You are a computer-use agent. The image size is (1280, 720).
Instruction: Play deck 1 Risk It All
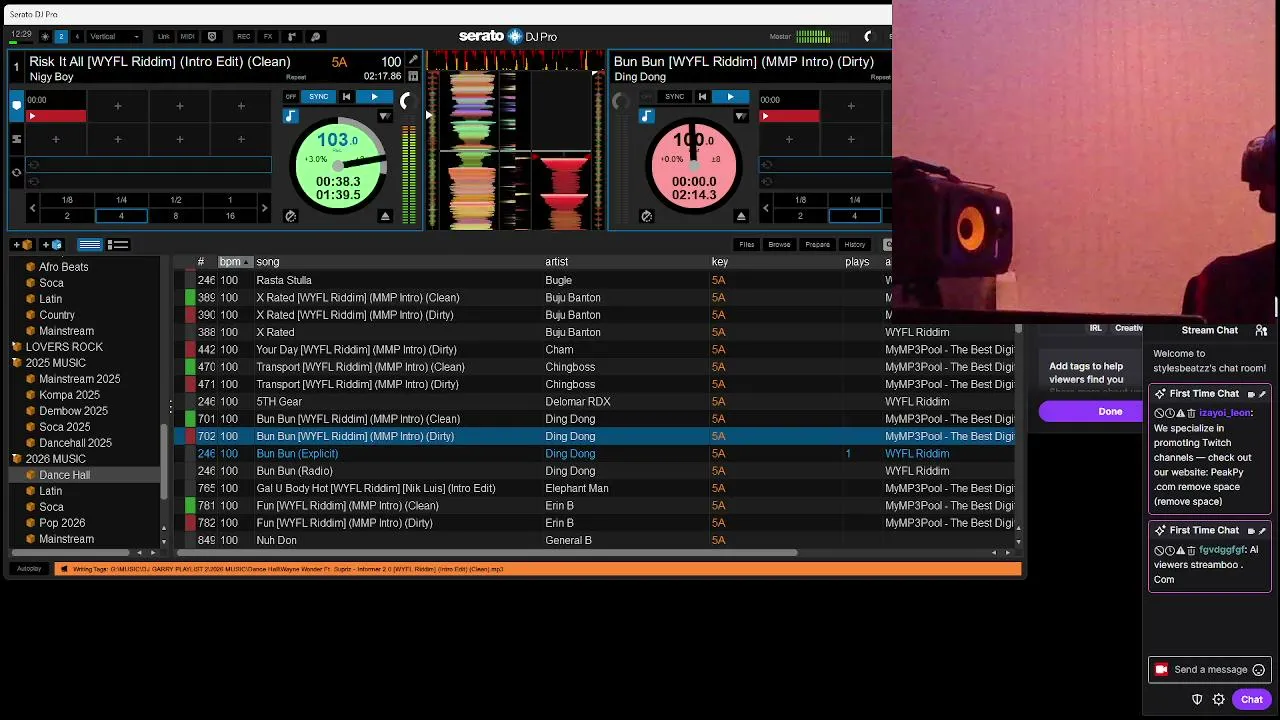pyautogui.click(x=374, y=97)
